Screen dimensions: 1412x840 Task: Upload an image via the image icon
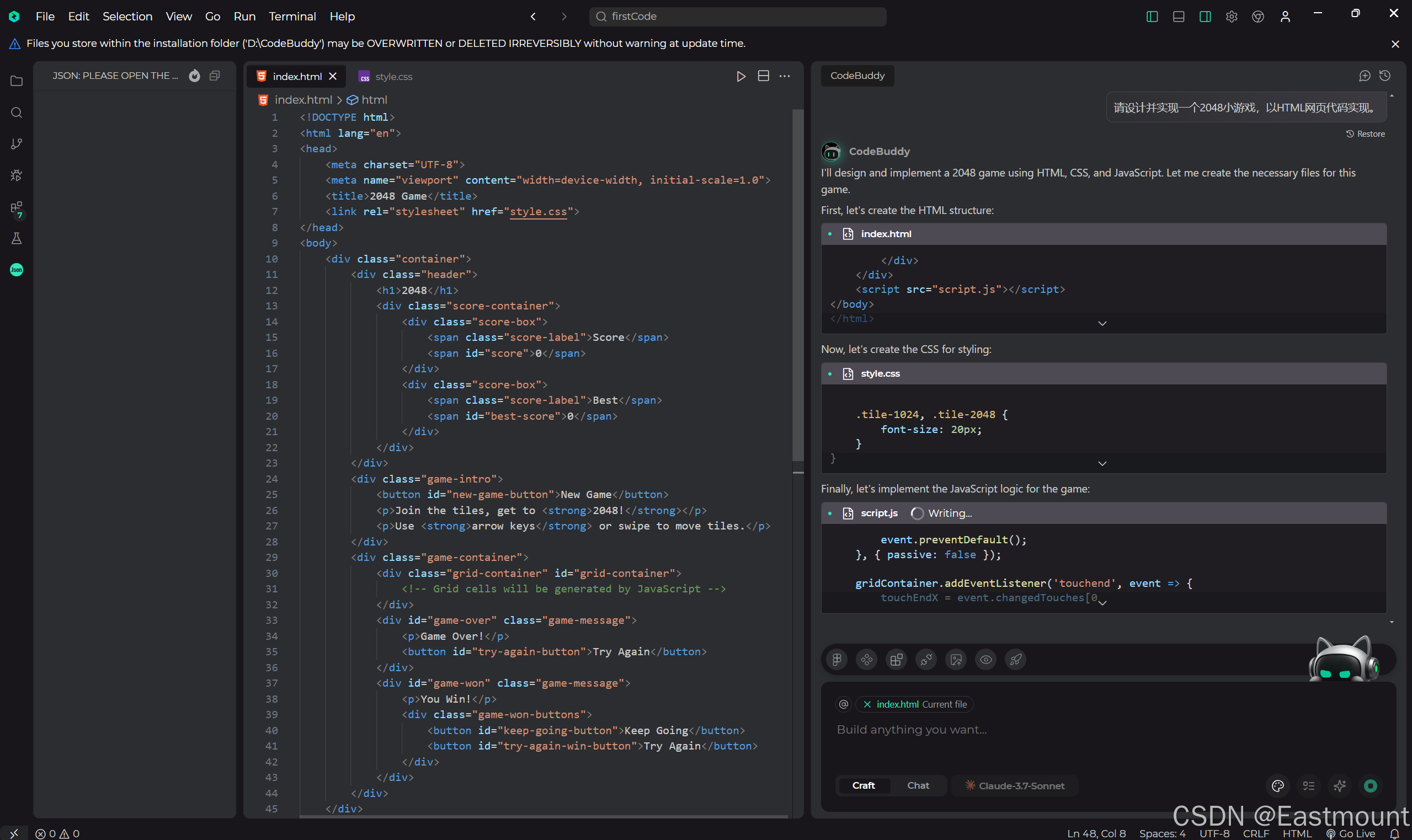pyautogui.click(x=955, y=660)
